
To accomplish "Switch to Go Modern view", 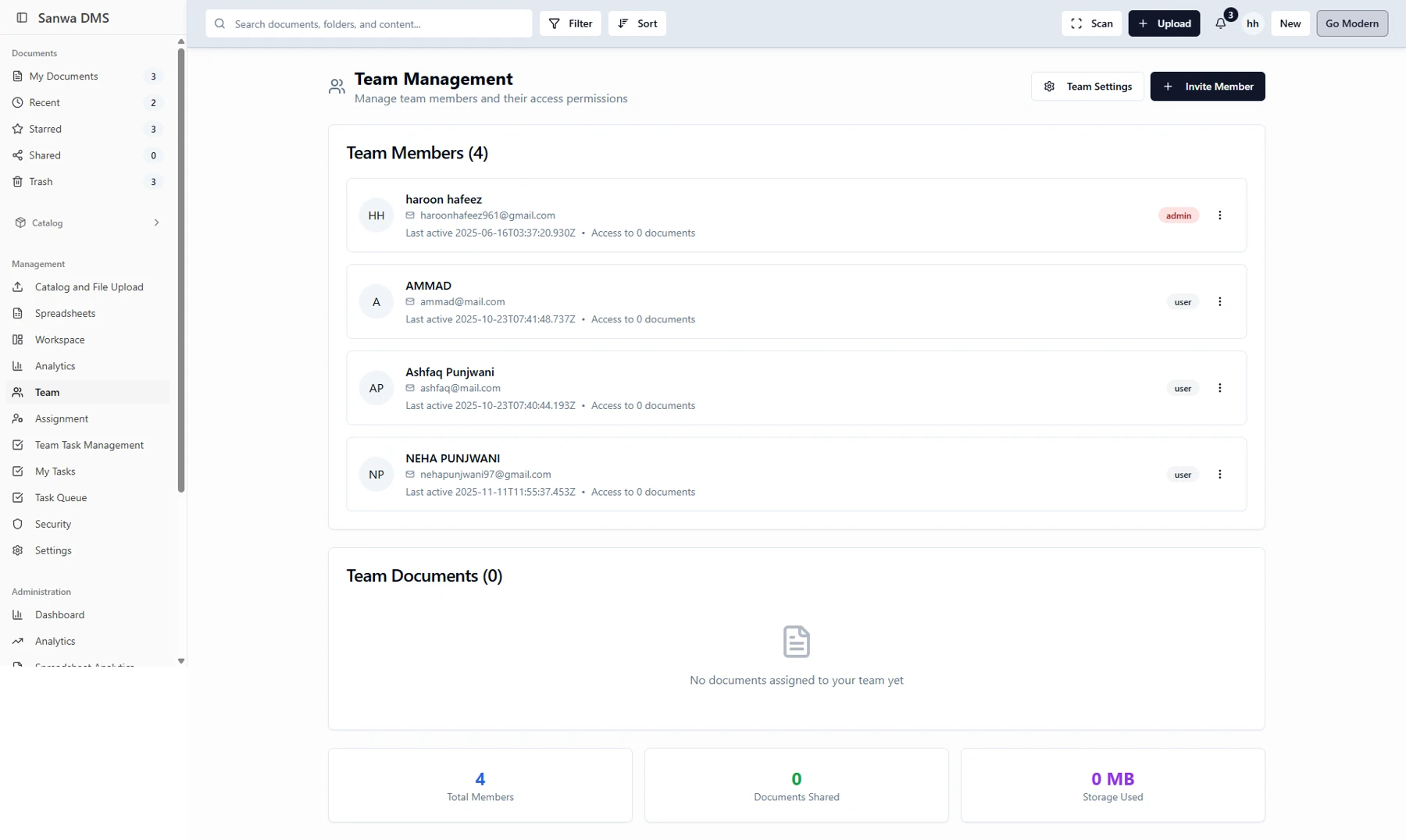I will pyautogui.click(x=1352, y=23).
